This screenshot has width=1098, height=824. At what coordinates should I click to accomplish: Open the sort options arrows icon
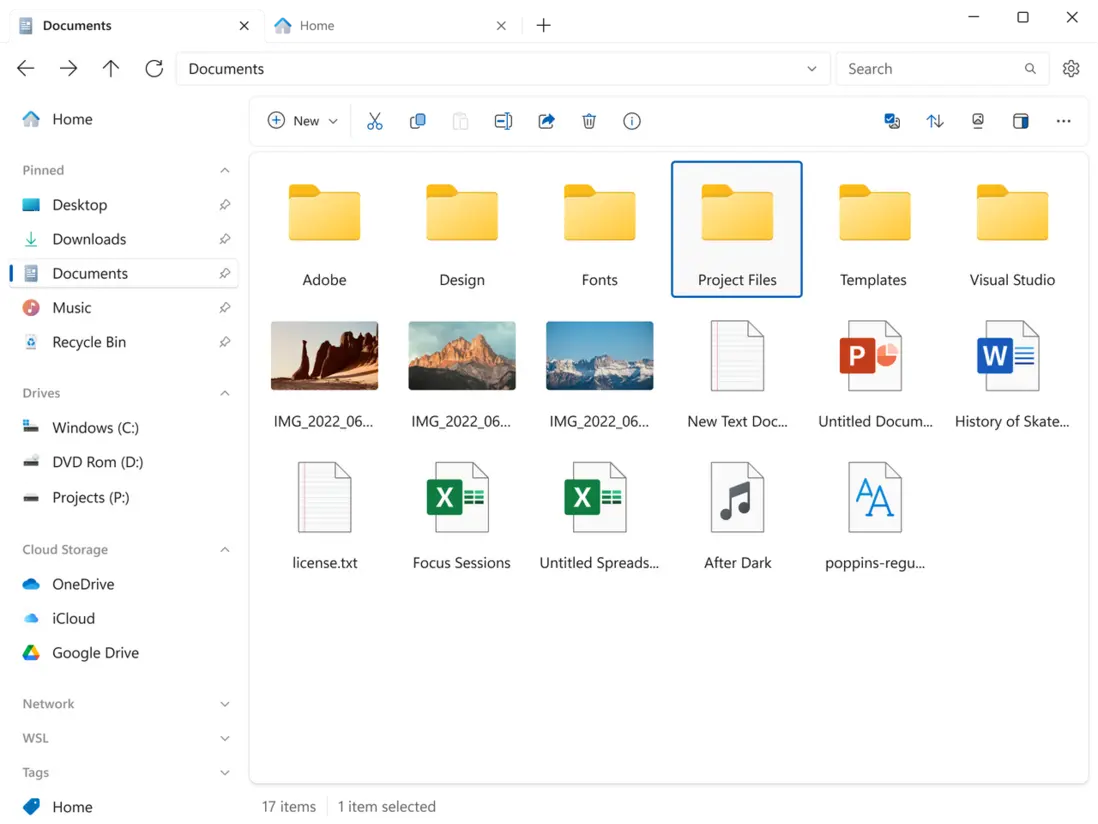935,121
